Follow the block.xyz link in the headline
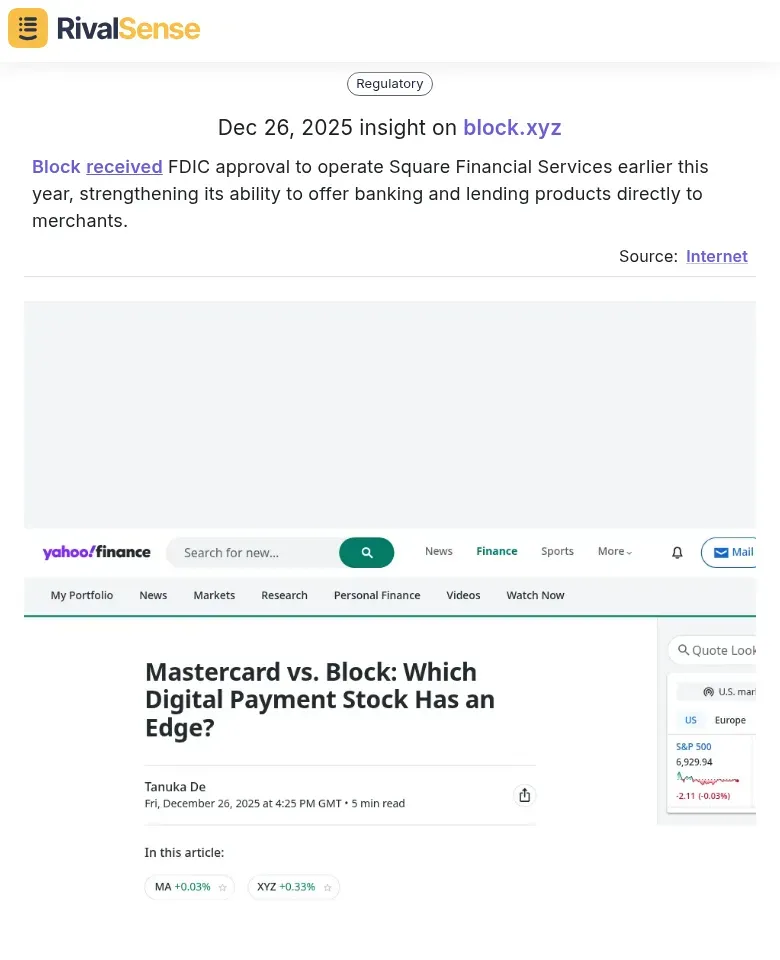The image size is (780, 960). 512,128
